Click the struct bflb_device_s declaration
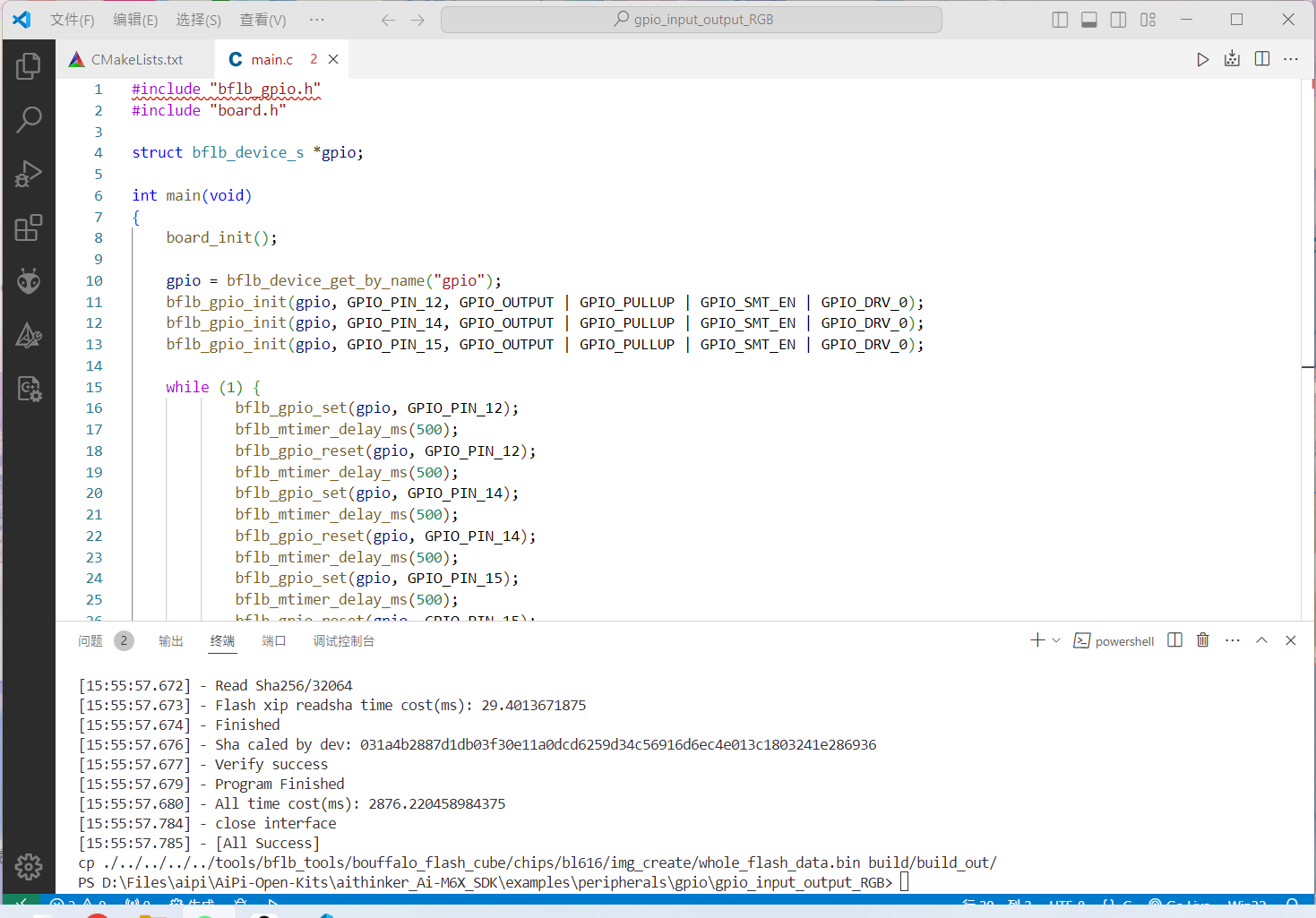 [247, 152]
